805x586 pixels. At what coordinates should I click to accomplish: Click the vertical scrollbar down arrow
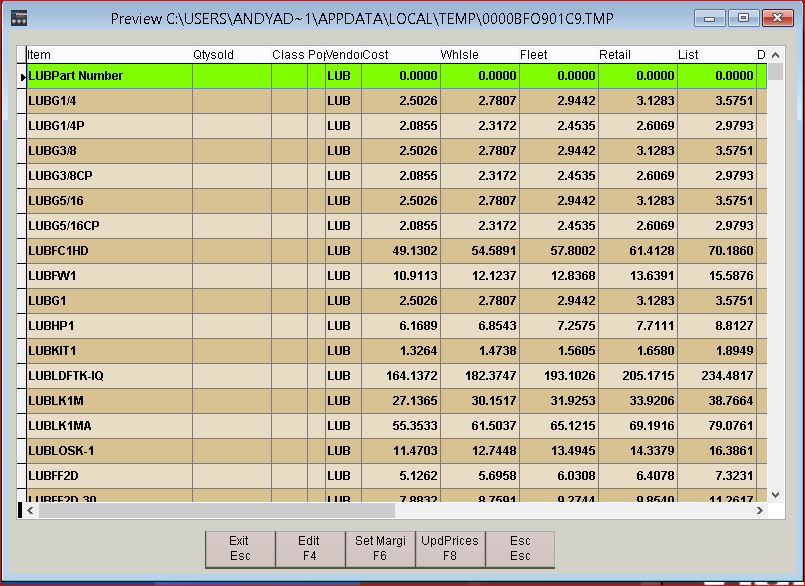tap(775, 495)
